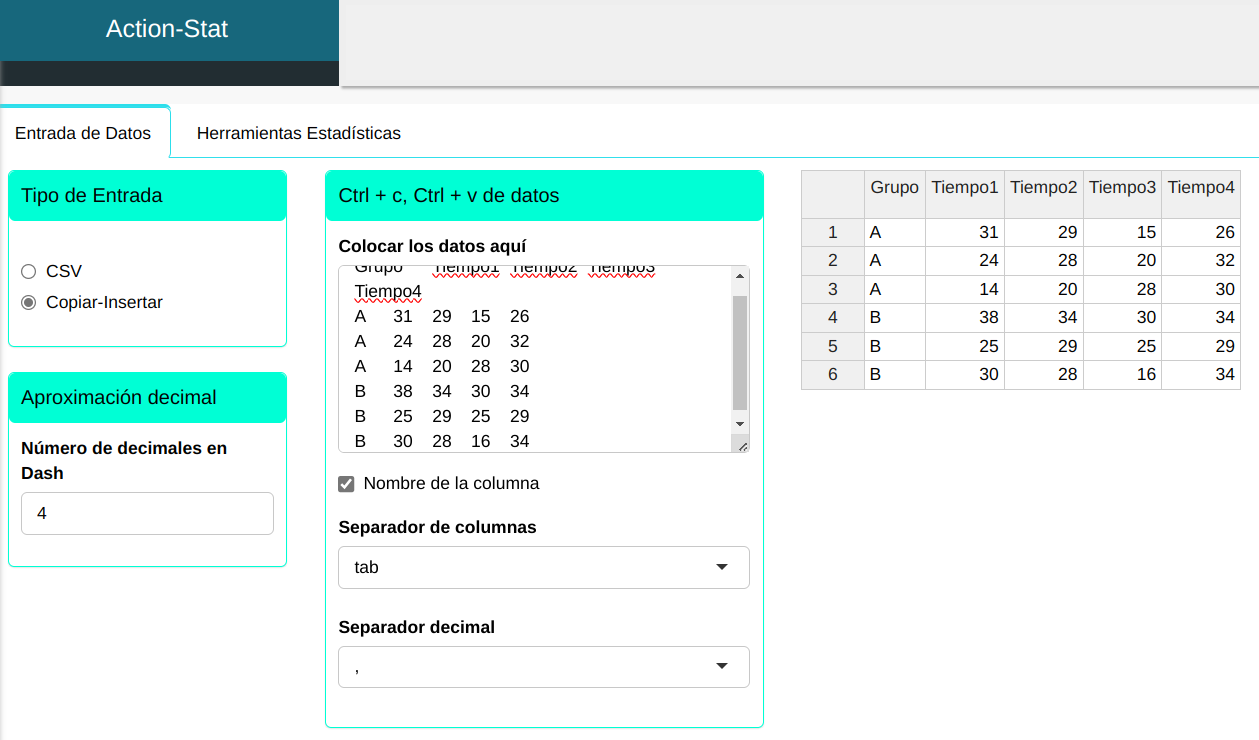Screen dimensions: 1259x740
Task: Select the CSV radio button
Action: click(x=28, y=271)
